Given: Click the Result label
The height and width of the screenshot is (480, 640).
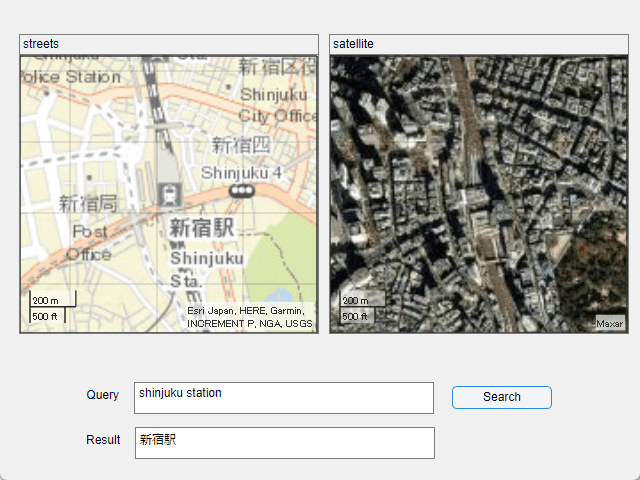Looking at the screenshot, I should point(103,440).
